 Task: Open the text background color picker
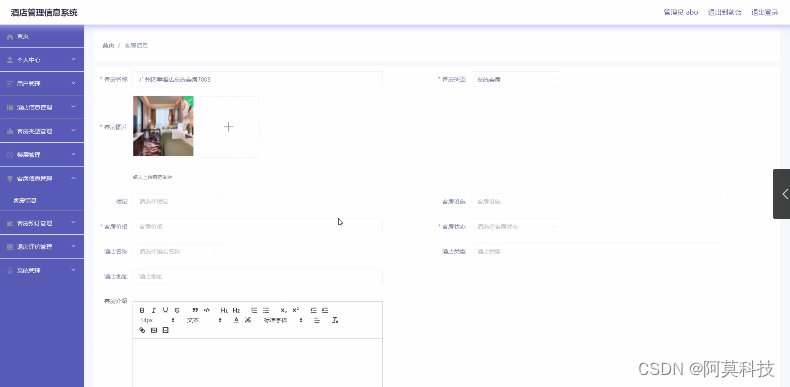(248, 320)
